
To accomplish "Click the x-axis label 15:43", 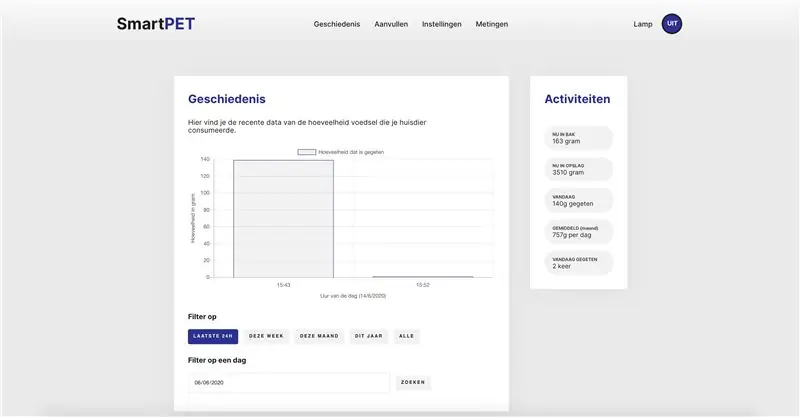I will [284, 285].
